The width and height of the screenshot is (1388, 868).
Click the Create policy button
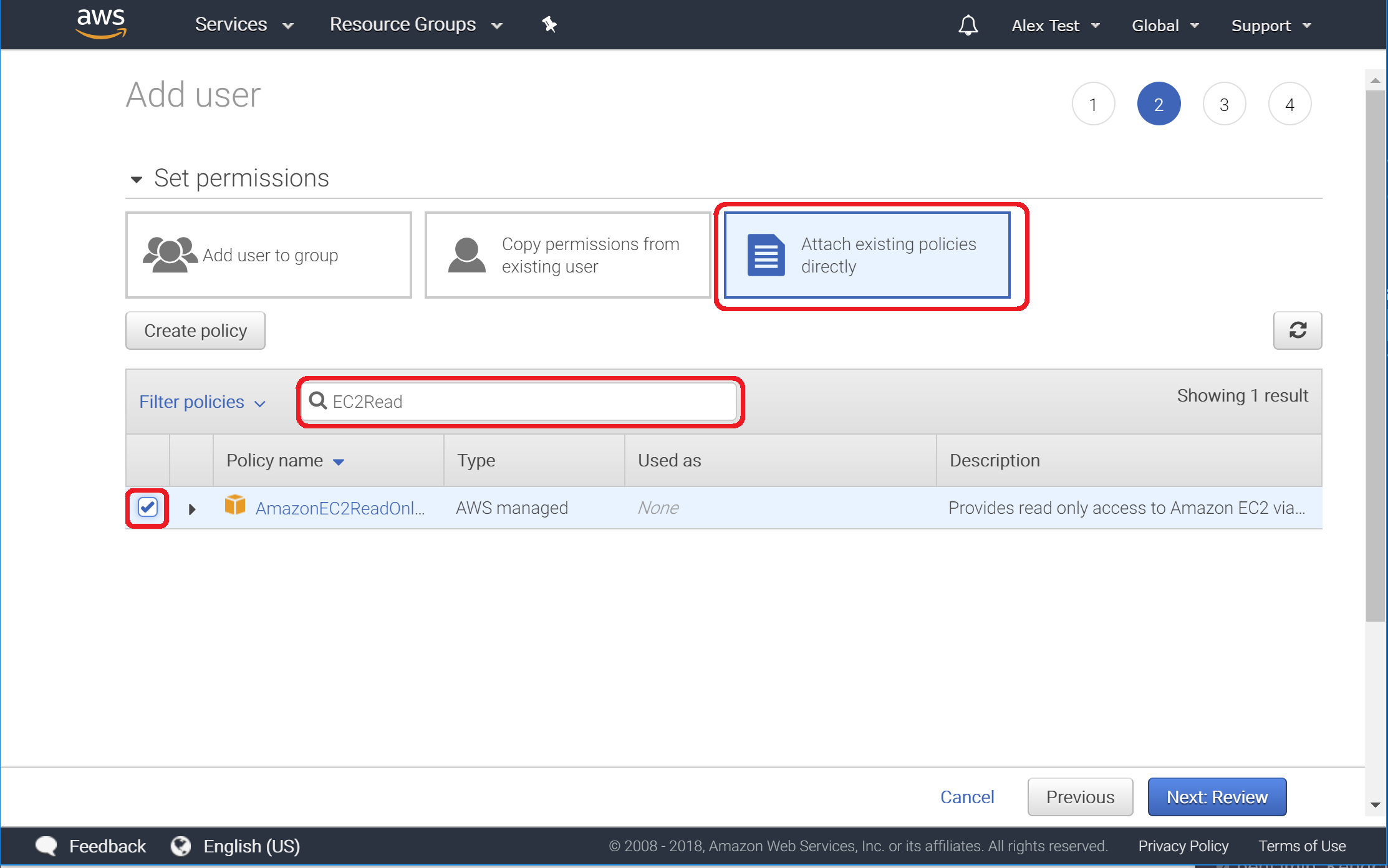[196, 329]
